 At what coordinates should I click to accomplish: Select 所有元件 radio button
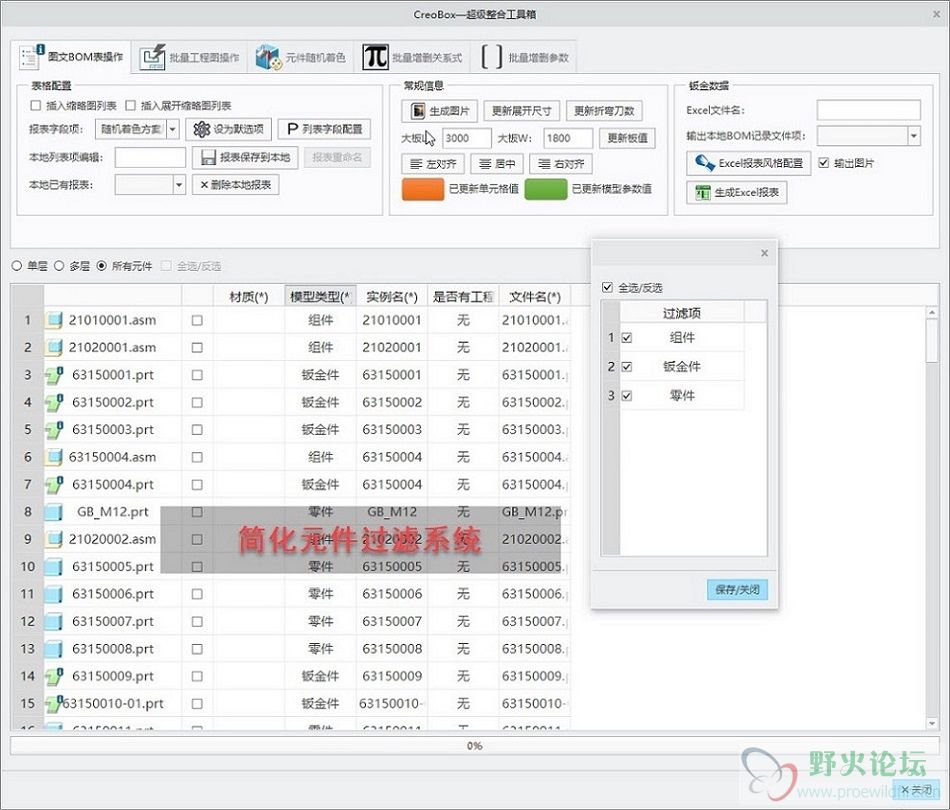(x=101, y=265)
